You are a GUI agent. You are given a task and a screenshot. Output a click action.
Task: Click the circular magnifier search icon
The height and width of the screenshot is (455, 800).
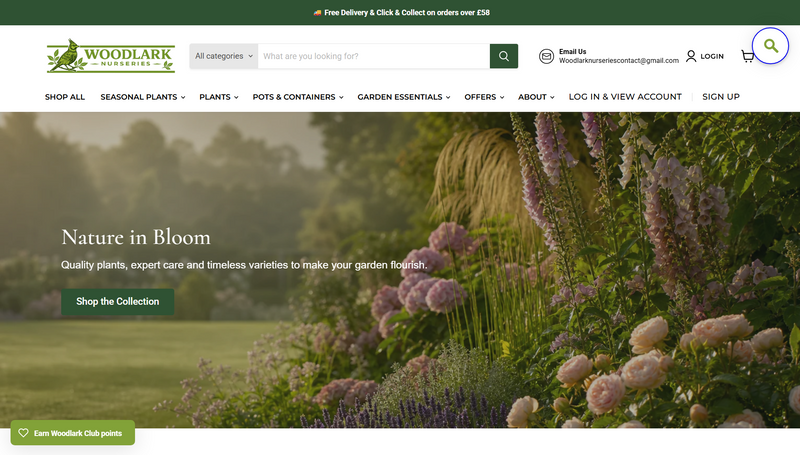pyautogui.click(x=770, y=46)
